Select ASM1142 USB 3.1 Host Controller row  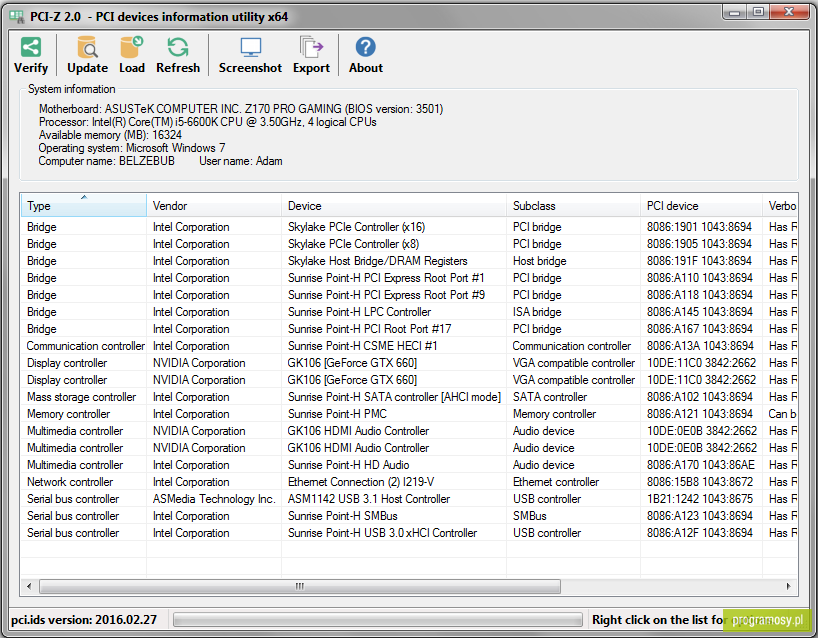pyautogui.click(x=409, y=499)
